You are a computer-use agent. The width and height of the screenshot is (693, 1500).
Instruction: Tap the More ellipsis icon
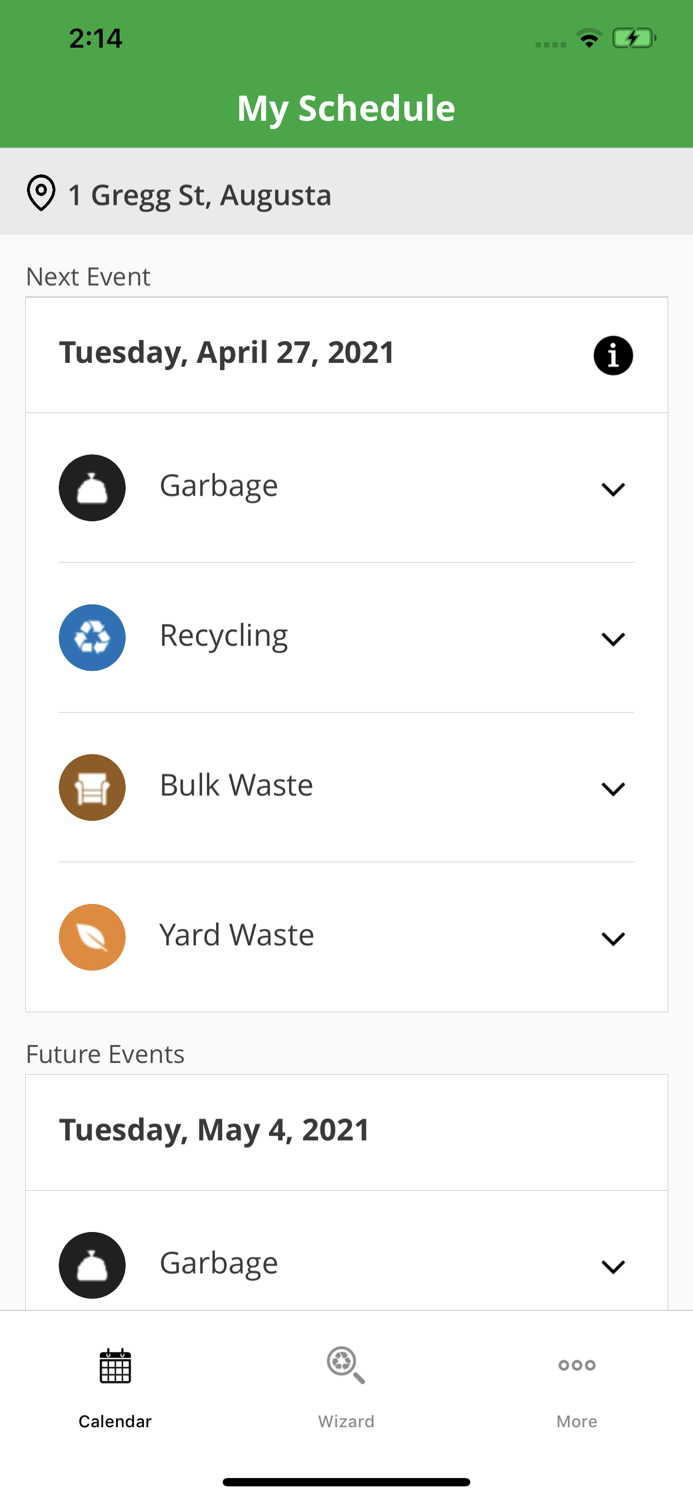click(x=577, y=1365)
